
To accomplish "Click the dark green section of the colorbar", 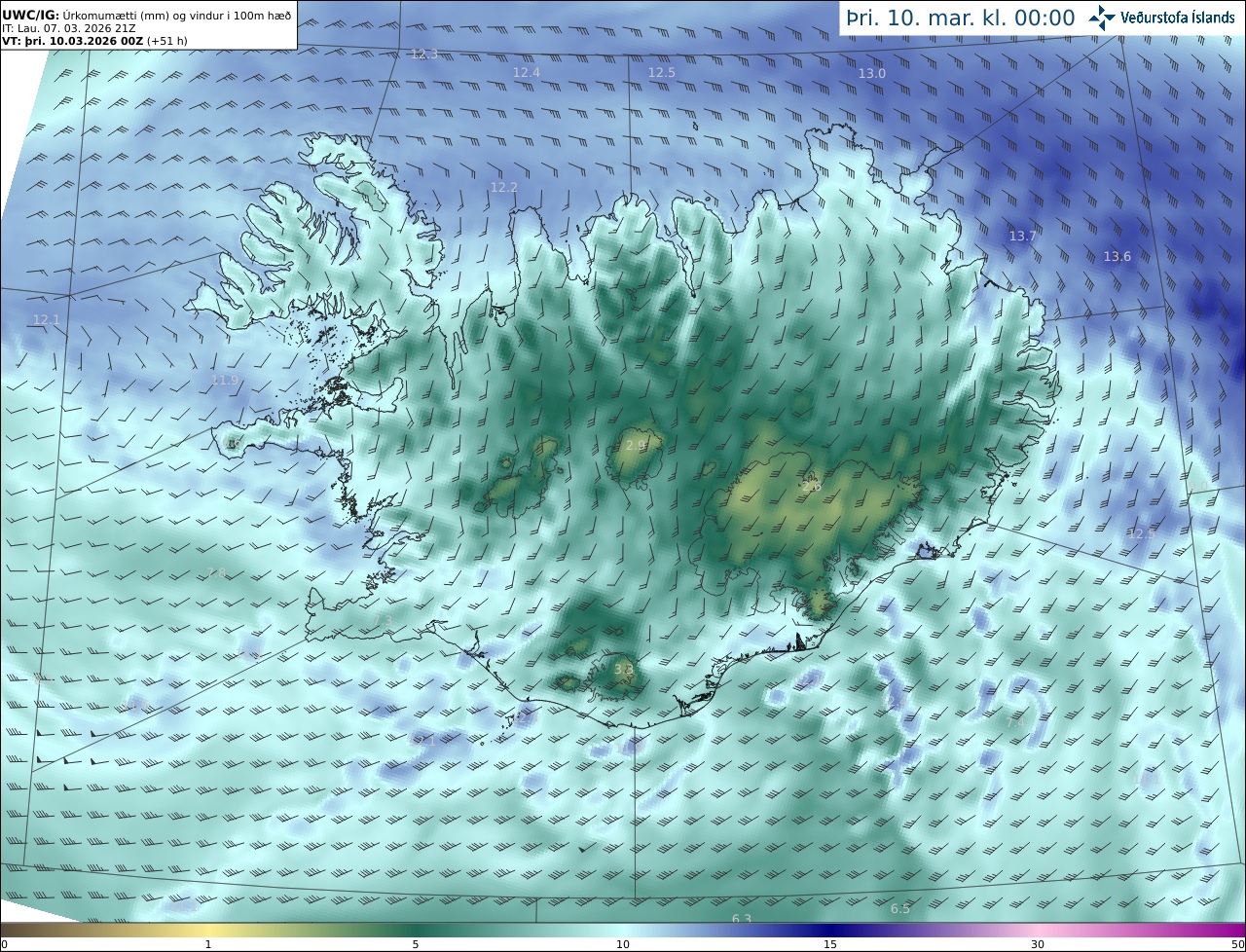I will pyautogui.click(x=416, y=931).
